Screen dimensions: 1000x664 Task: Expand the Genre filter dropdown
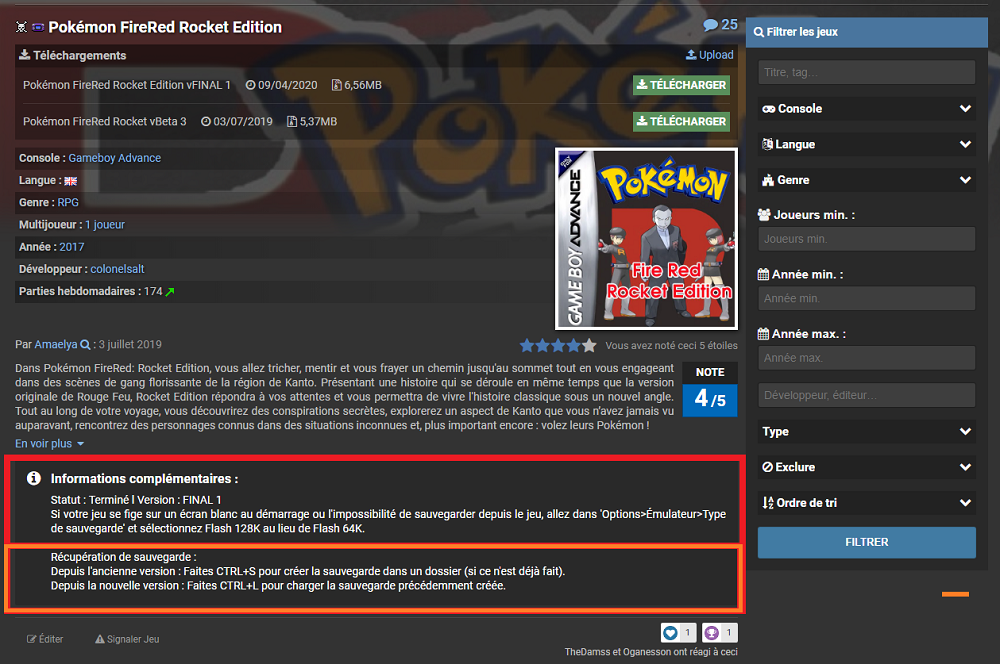[x=866, y=180]
